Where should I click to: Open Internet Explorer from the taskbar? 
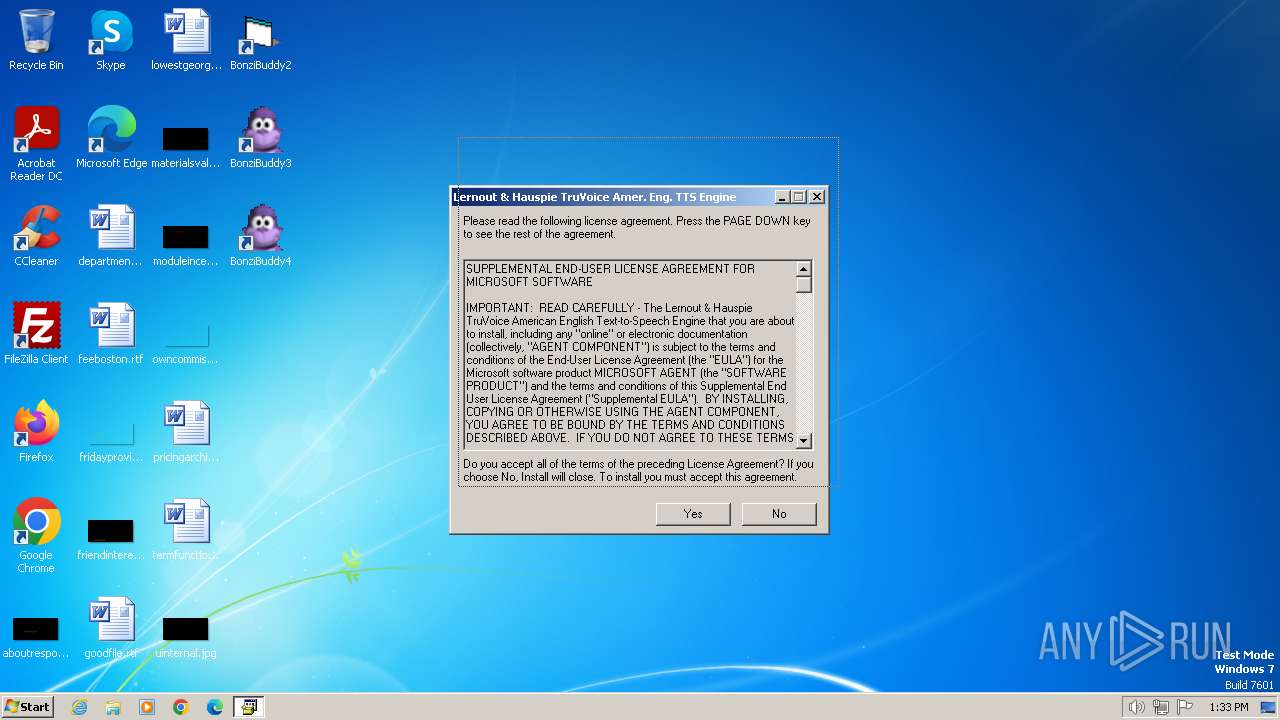[79, 707]
